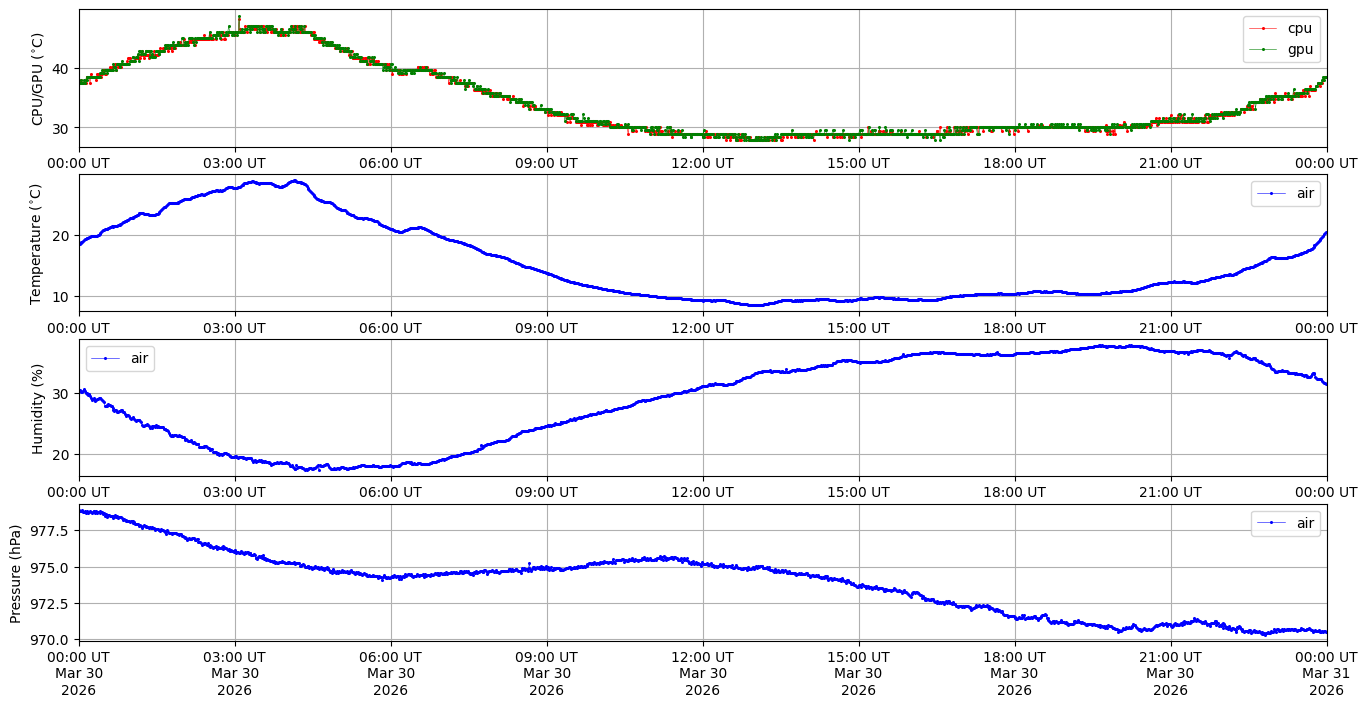This screenshot has width=1367, height=707.
Task: Select the Pressure (hPa) y-axis label
Action: [16, 573]
